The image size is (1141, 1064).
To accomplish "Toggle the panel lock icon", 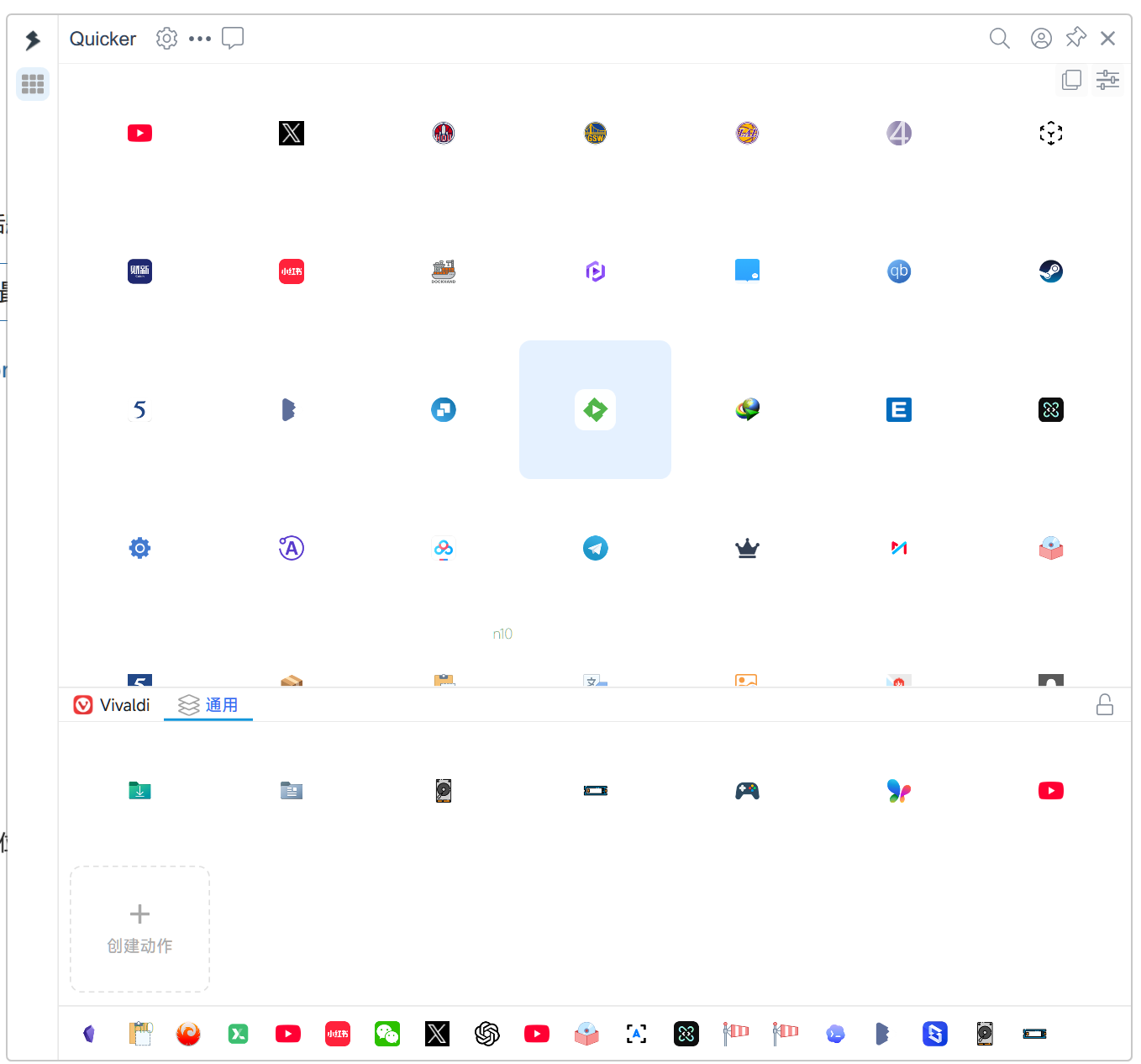I will tap(1105, 704).
